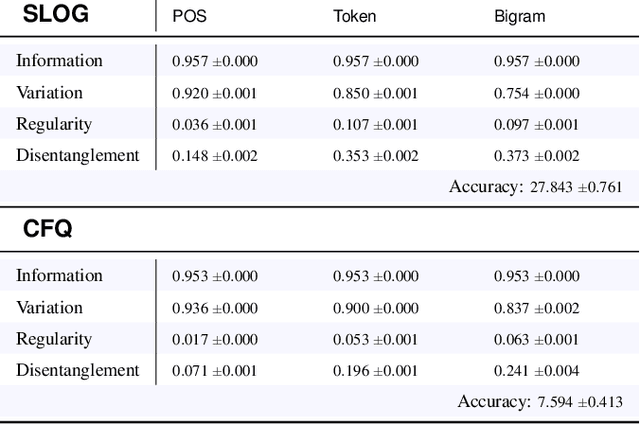Select SLOG Token Variation value 0.850 ±0.001

pyautogui.click(x=376, y=93)
